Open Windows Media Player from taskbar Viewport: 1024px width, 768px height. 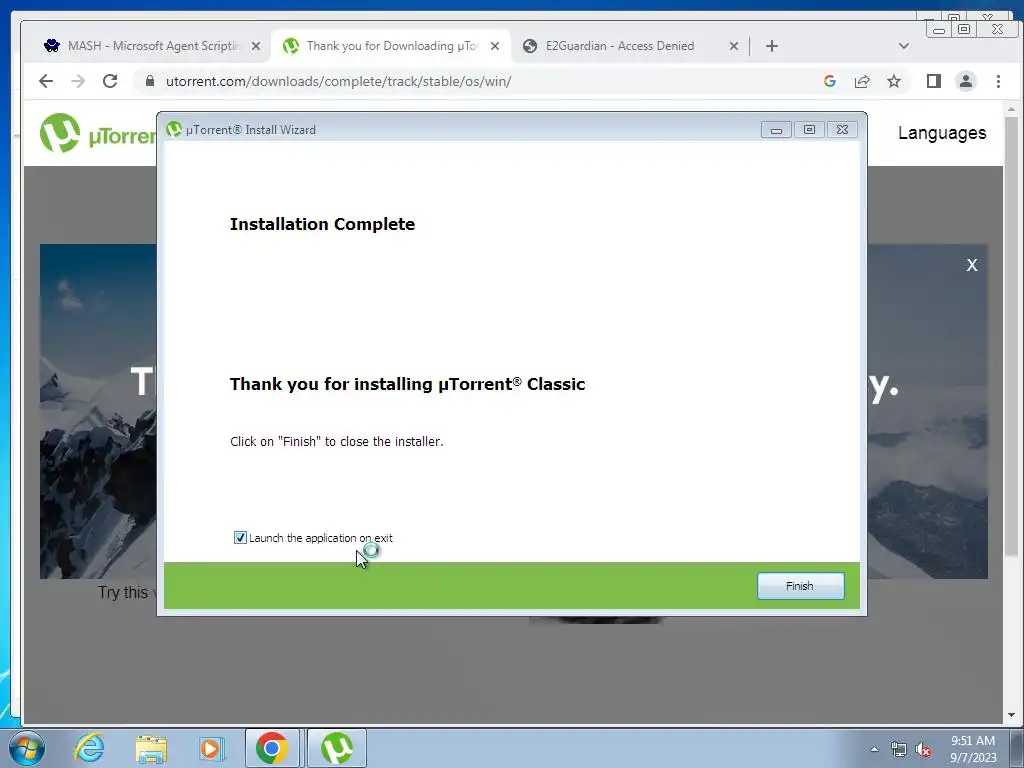point(211,748)
